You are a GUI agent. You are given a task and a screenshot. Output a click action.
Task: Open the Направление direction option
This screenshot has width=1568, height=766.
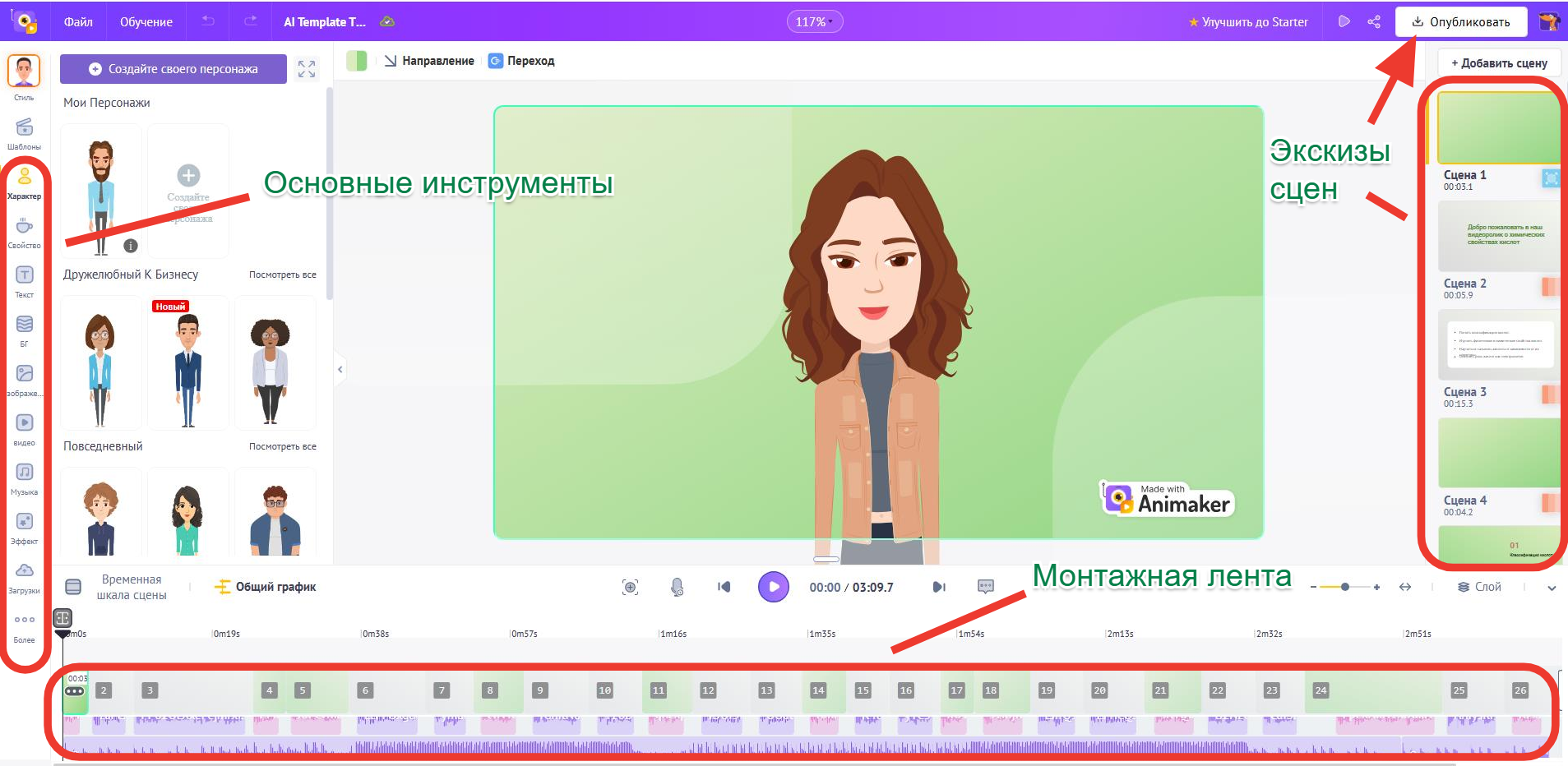tap(429, 61)
